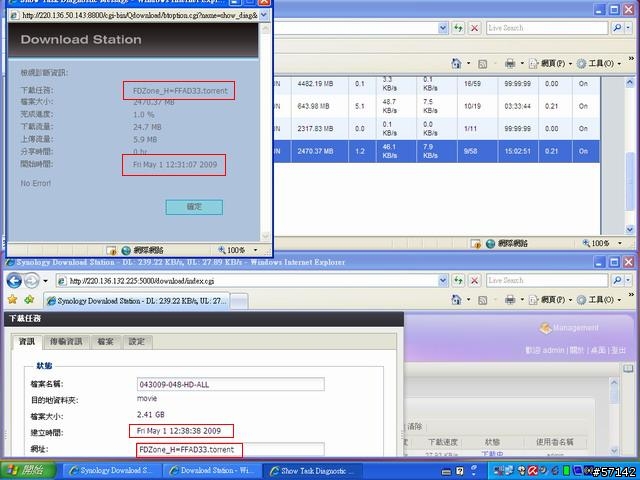Open recent pages dropdown beside the Forward button

[x=45, y=281]
